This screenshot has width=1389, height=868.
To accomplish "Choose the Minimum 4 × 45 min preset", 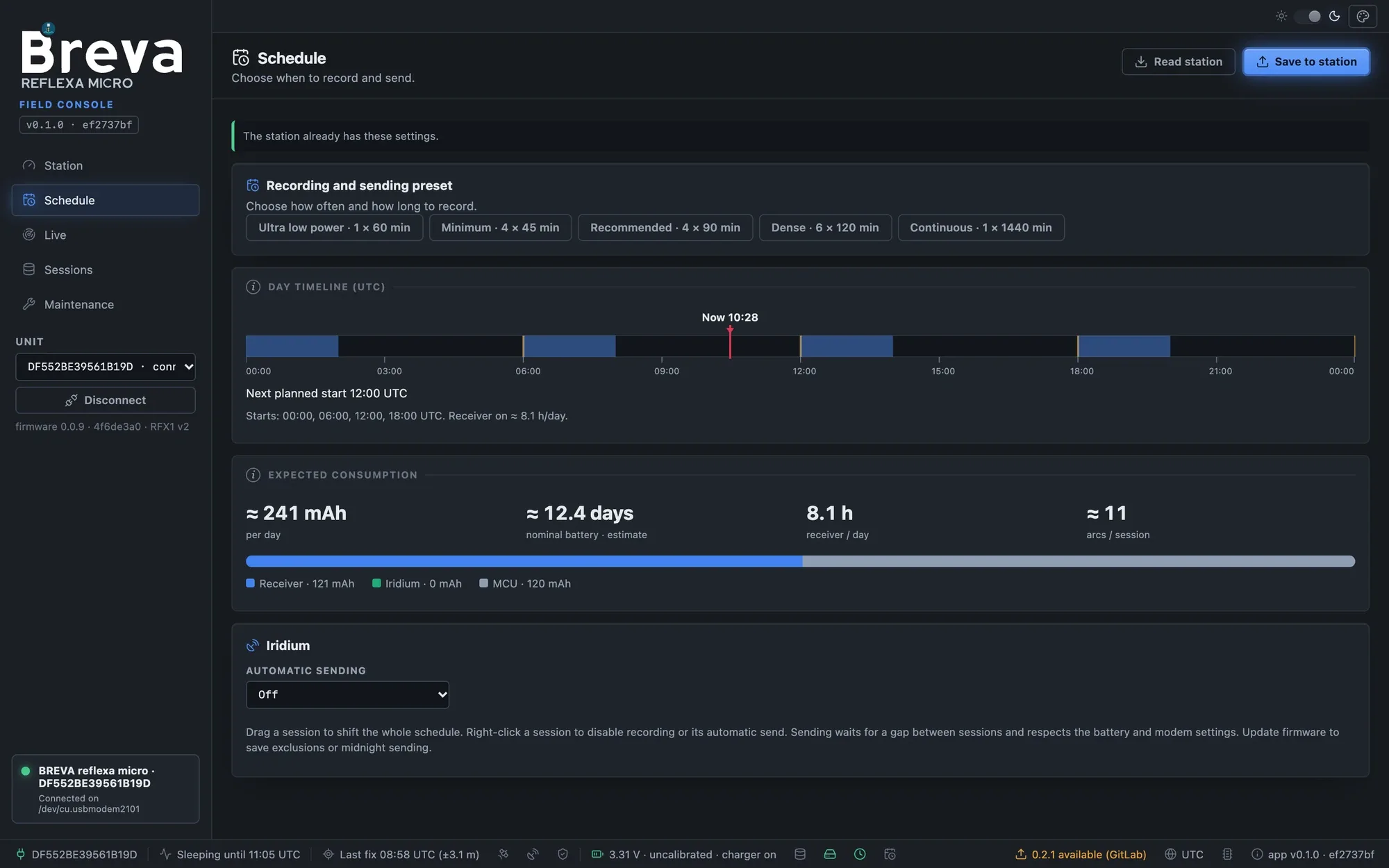I will tap(500, 228).
